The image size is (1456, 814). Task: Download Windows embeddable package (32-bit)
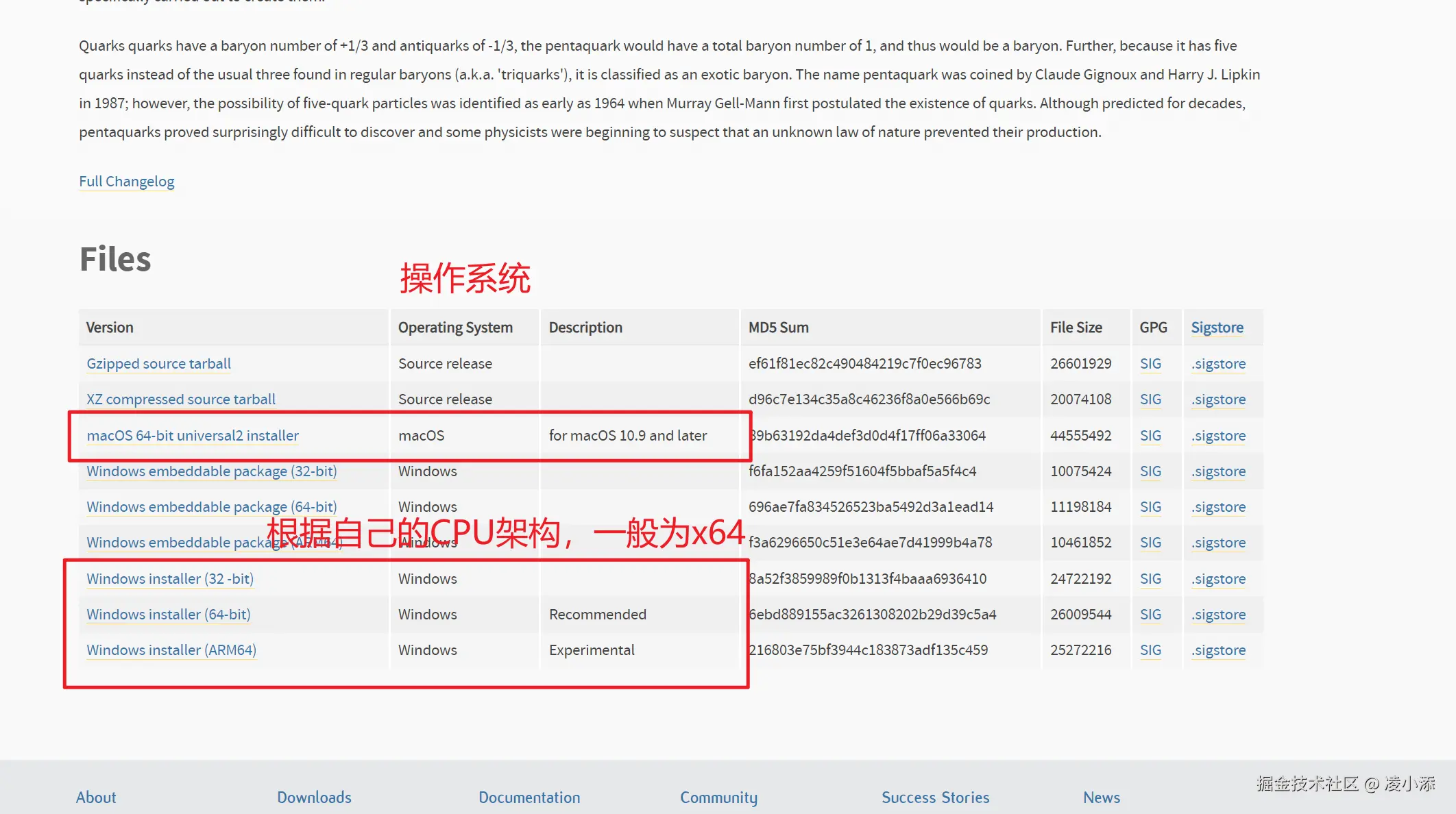coord(211,471)
